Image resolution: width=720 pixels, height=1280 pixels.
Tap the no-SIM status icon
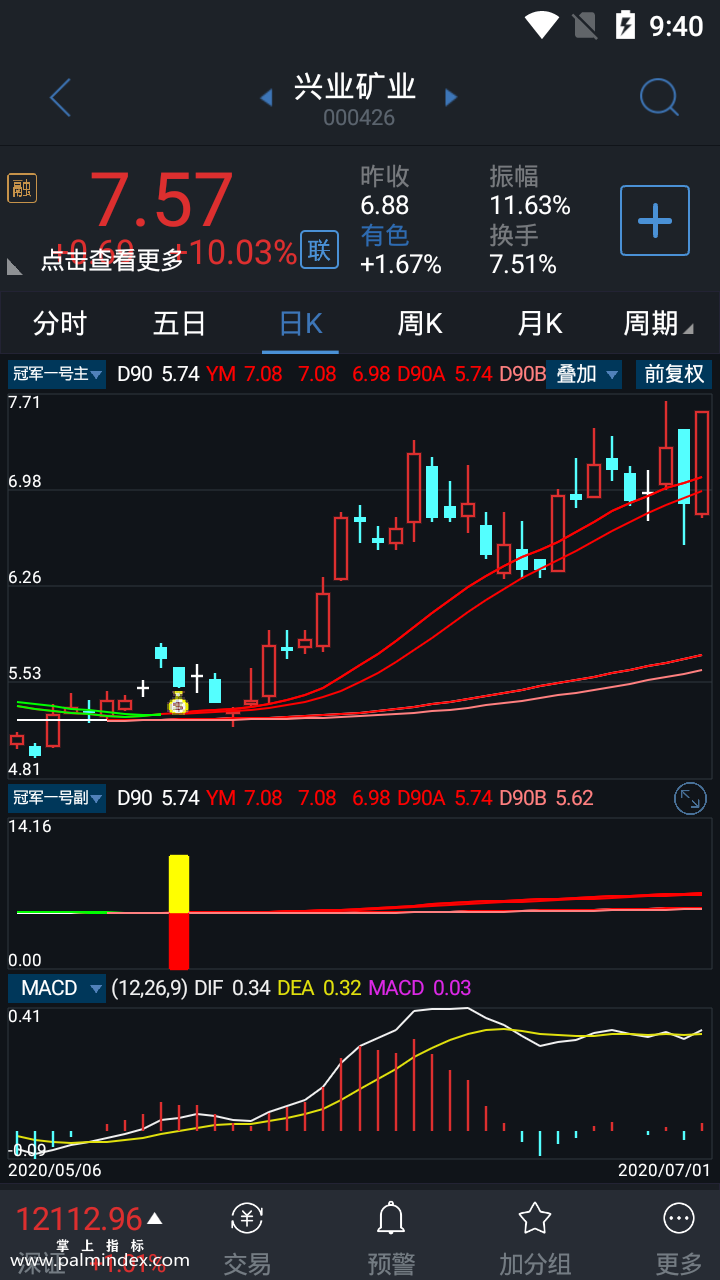click(585, 25)
